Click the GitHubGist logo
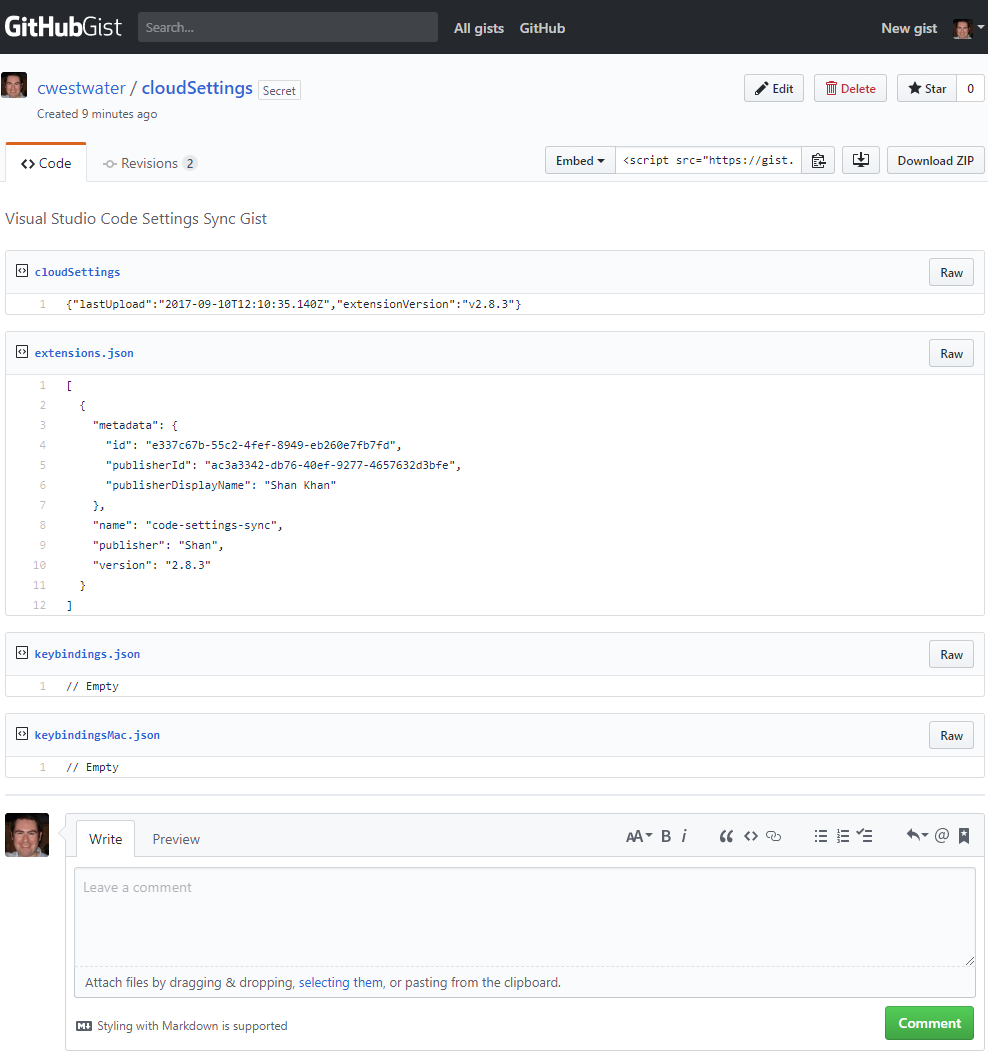Screen dimensions: 988x1053 [x=63, y=27]
